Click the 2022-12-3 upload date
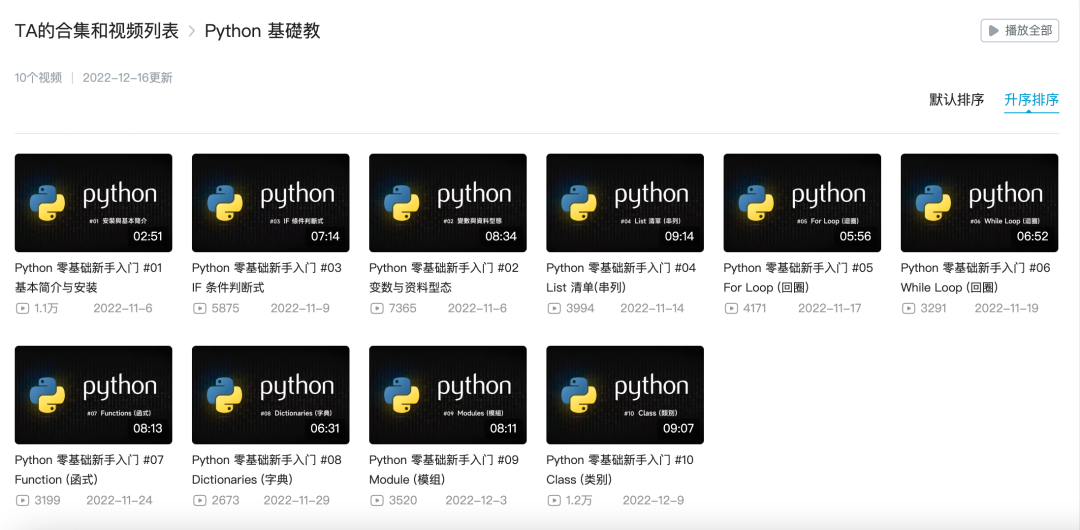This screenshot has height=530, width=1080. tap(477, 500)
